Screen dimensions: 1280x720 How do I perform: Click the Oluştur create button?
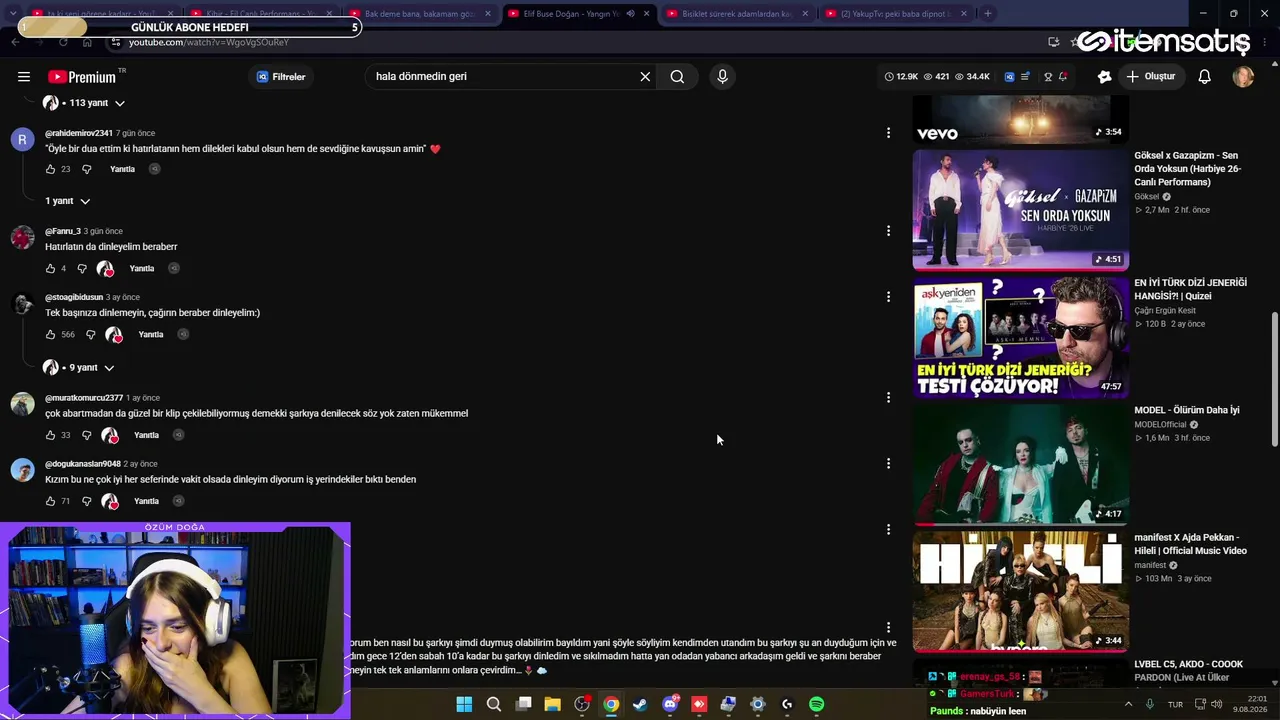[x=1150, y=77]
